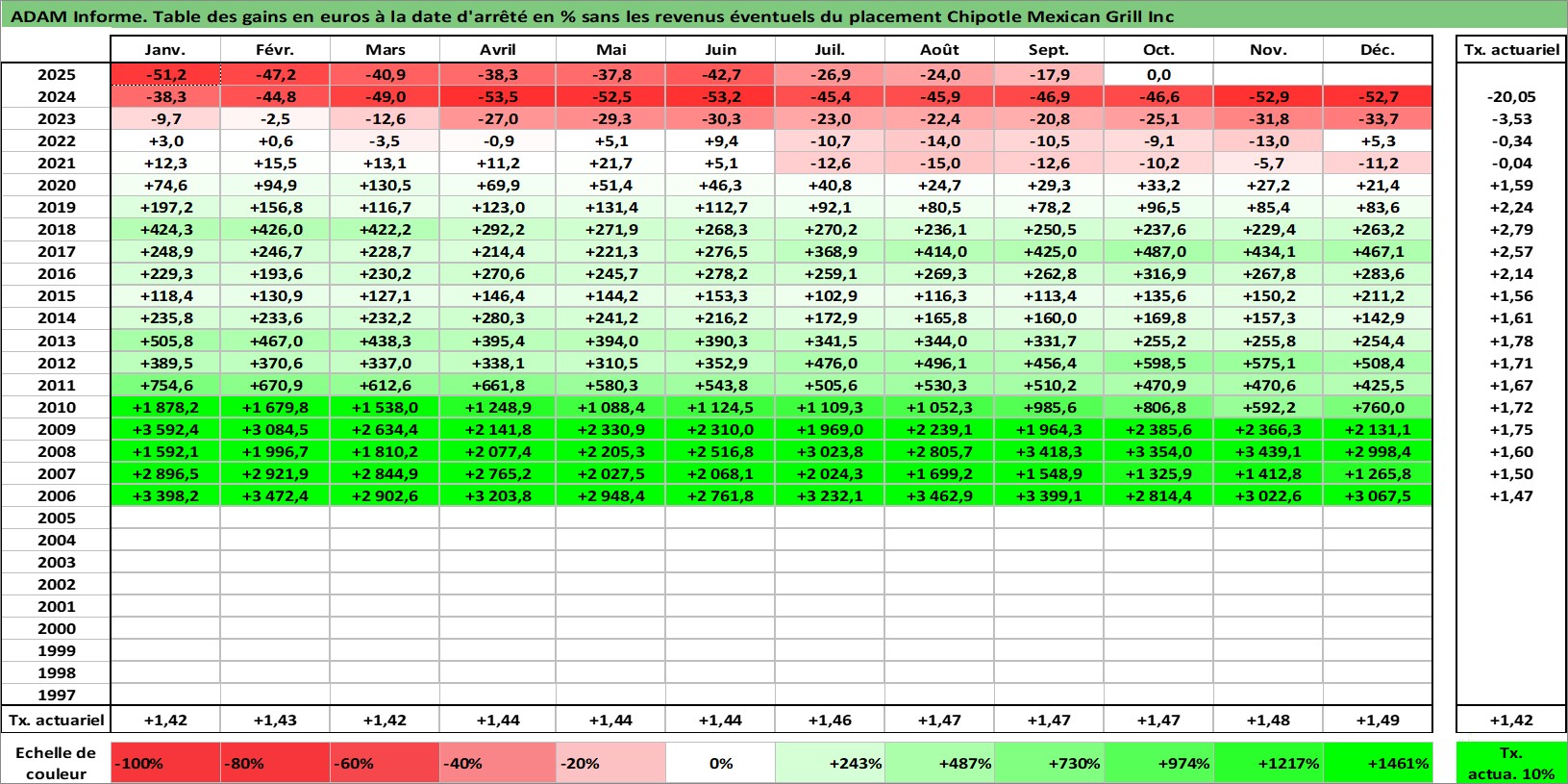Click the Tx. actuariel bottom row label
Screen dimensions: 1568x784
pos(56,720)
